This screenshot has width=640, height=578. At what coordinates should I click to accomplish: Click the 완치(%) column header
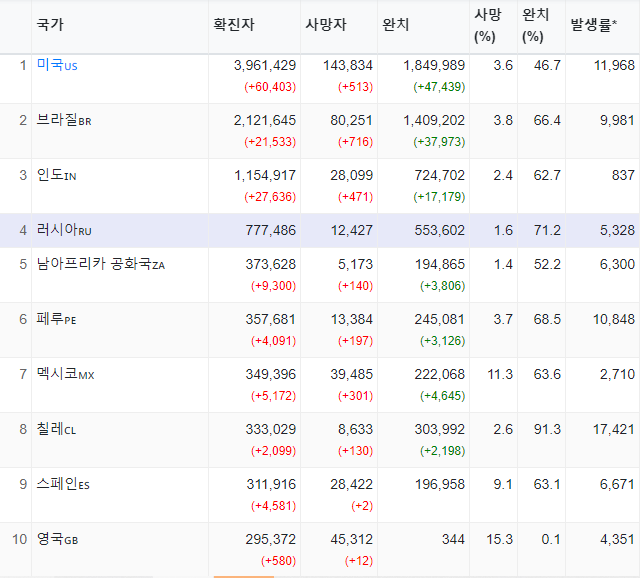535,26
